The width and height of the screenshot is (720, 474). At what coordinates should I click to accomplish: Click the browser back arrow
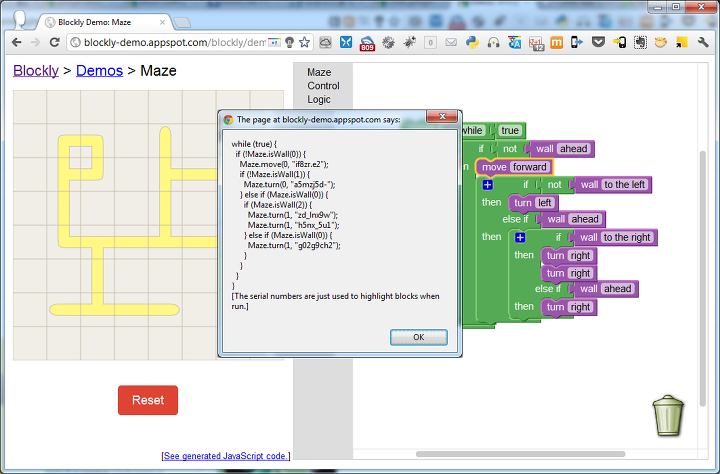17,43
